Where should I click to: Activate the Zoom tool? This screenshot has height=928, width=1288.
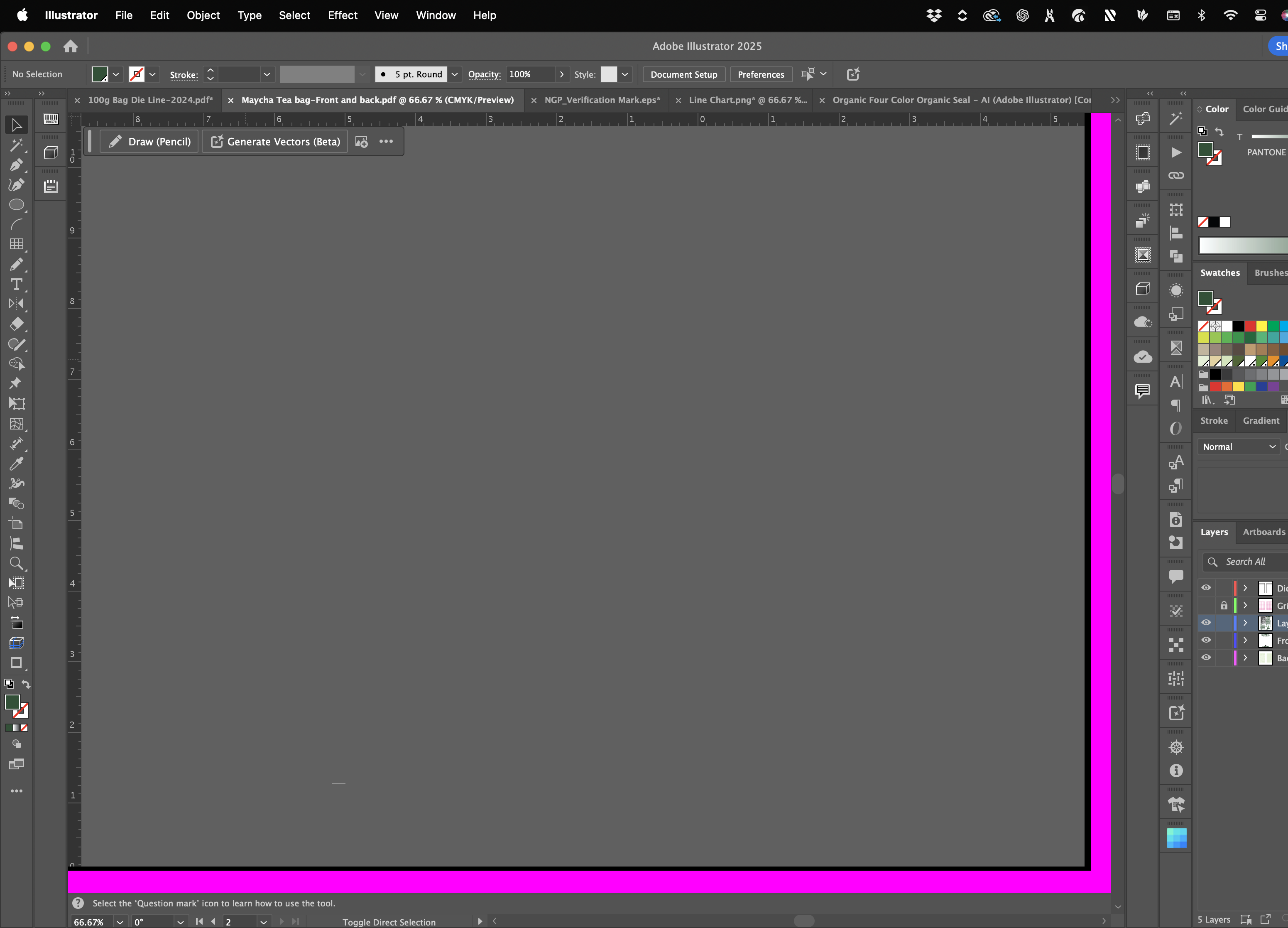[17, 563]
